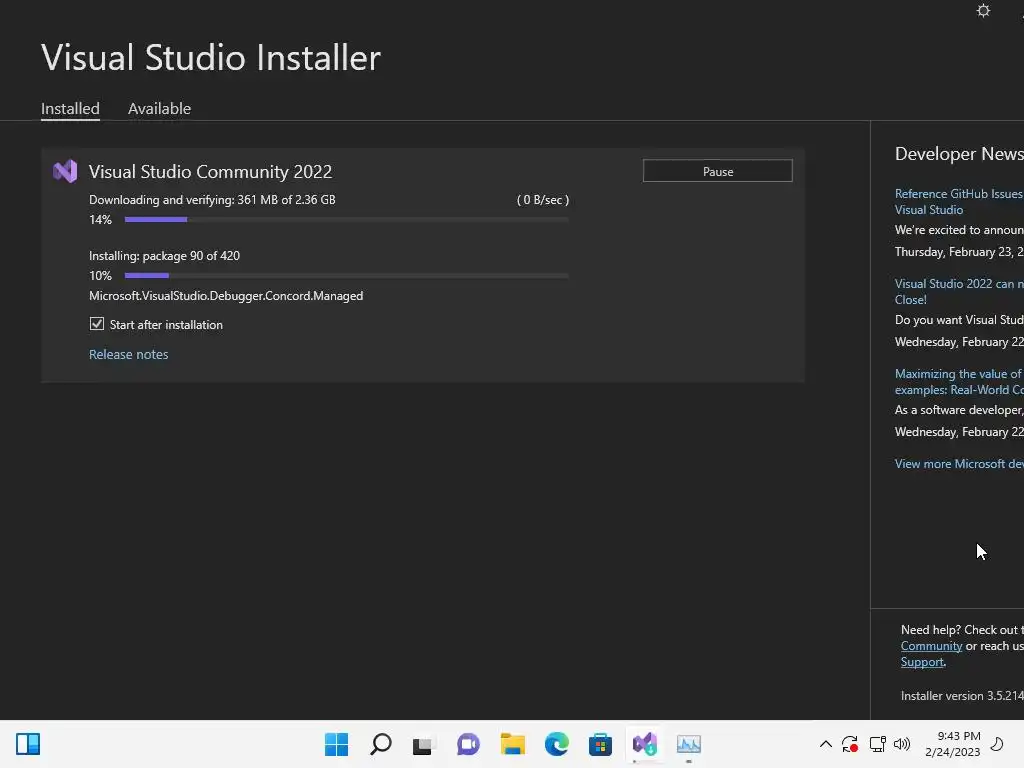Viewport: 1024px width, 768px height.
Task: Launch Microsoft Edge from taskbar
Action: (x=556, y=744)
